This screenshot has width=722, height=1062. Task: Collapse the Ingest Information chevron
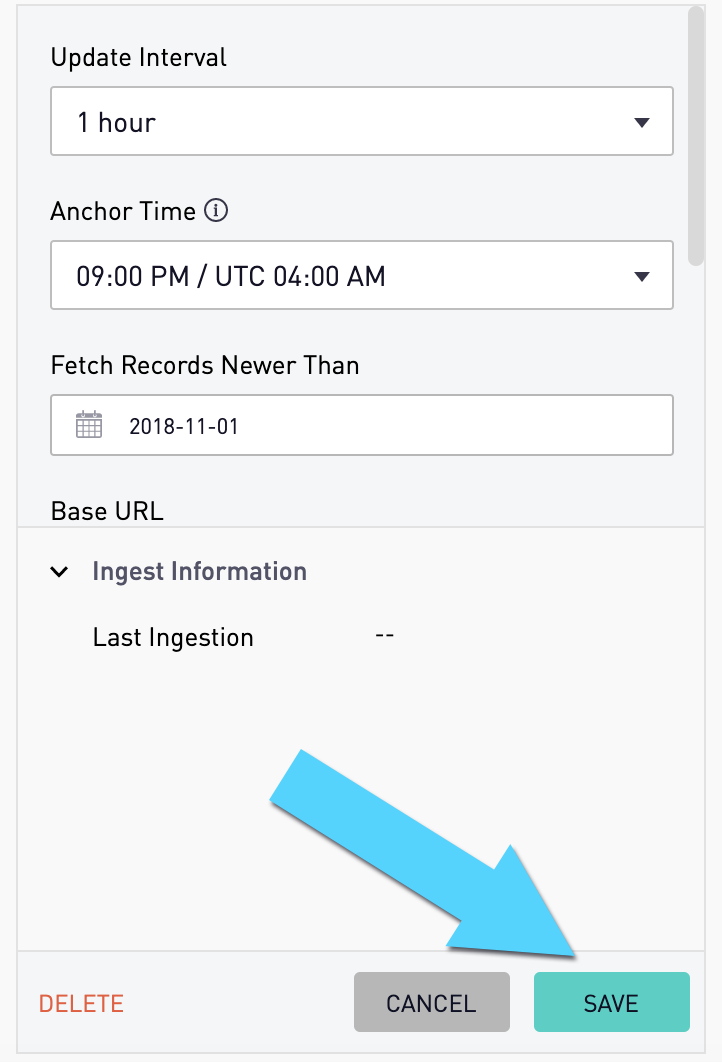coord(60,572)
